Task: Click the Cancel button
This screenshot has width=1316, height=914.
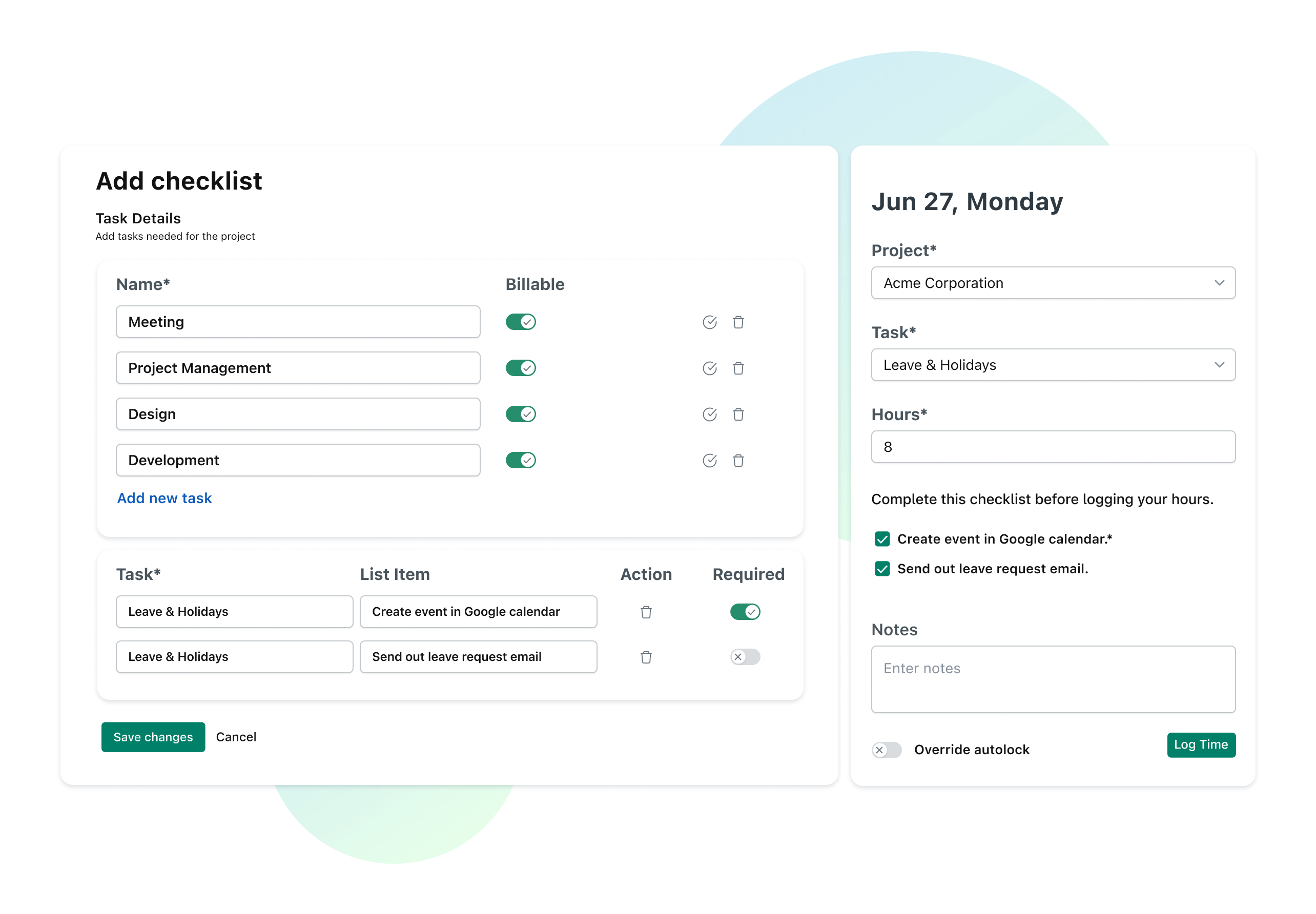Action: [x=237, y=737]
